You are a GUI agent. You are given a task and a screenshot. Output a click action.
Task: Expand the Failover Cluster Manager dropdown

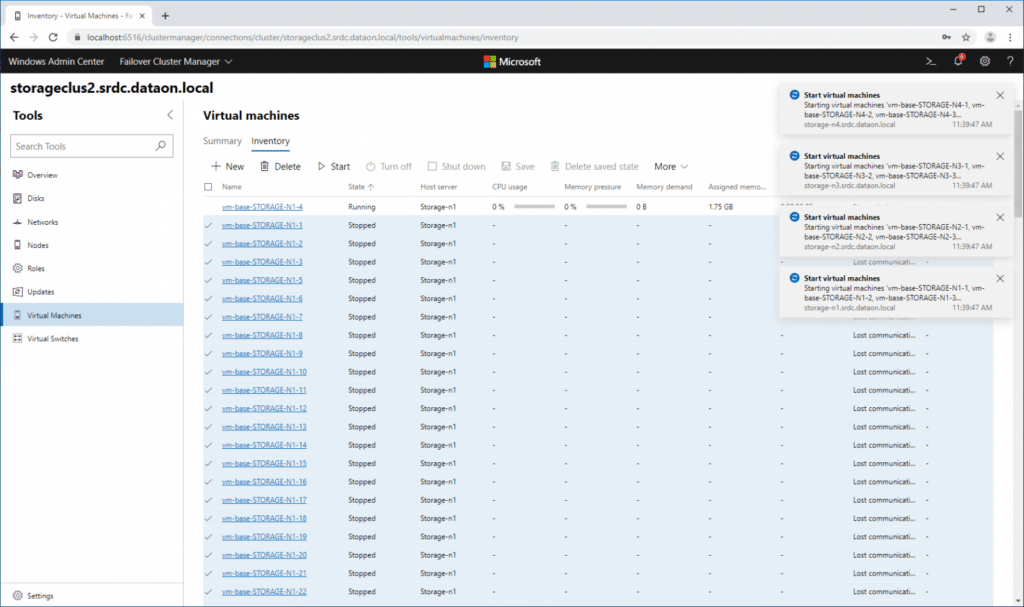coord(176,61)
